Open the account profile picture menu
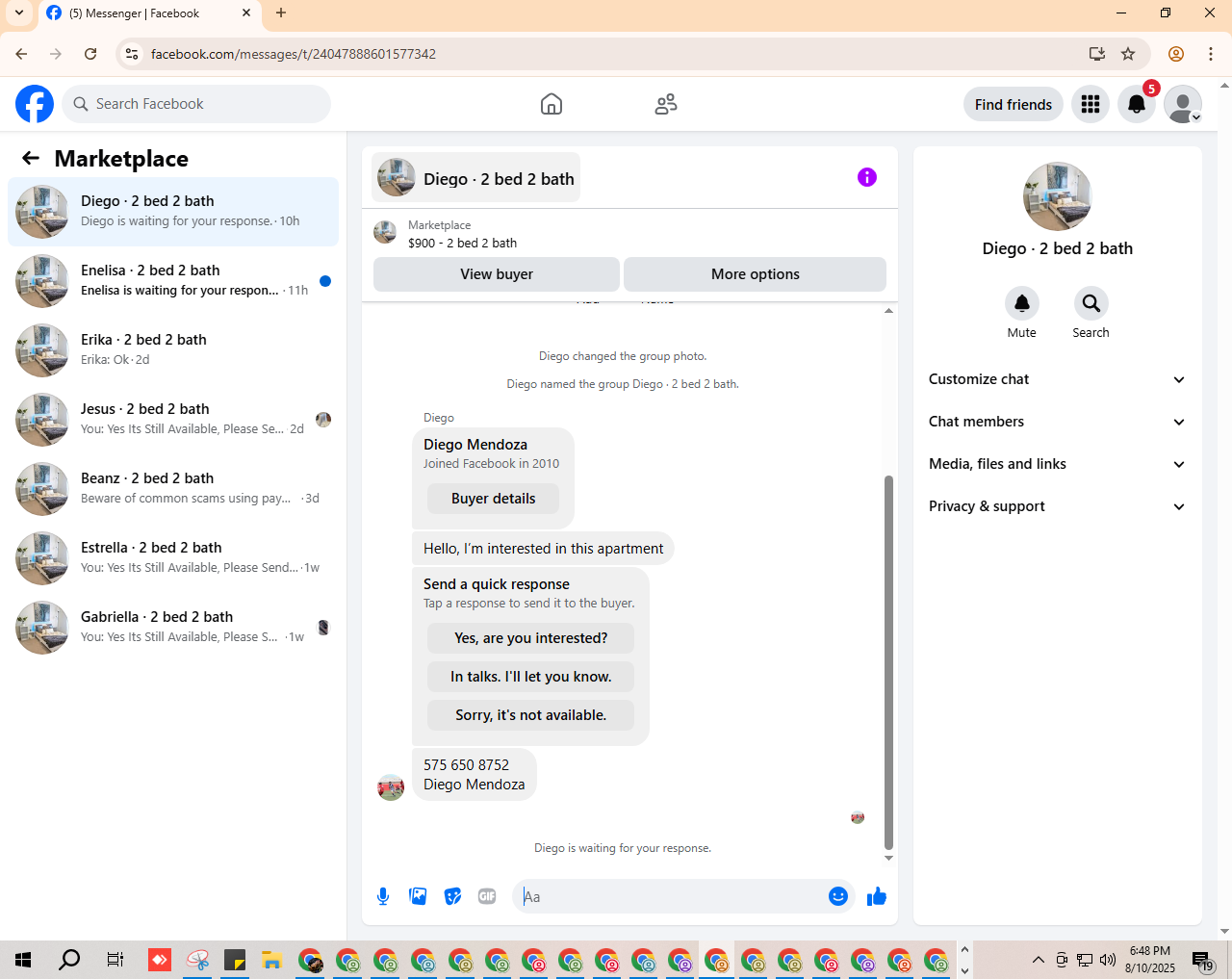Viewport: 1232px width, 979px height. 1183,104
